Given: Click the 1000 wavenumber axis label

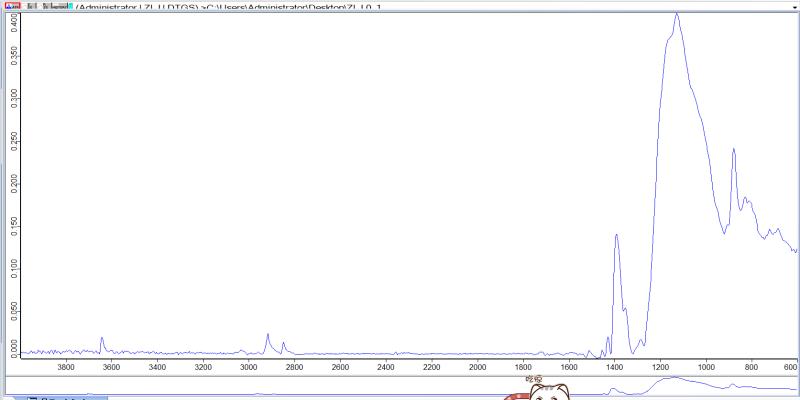Looking at the screenshot, I should pyautogui.click(x=706, y=367).
